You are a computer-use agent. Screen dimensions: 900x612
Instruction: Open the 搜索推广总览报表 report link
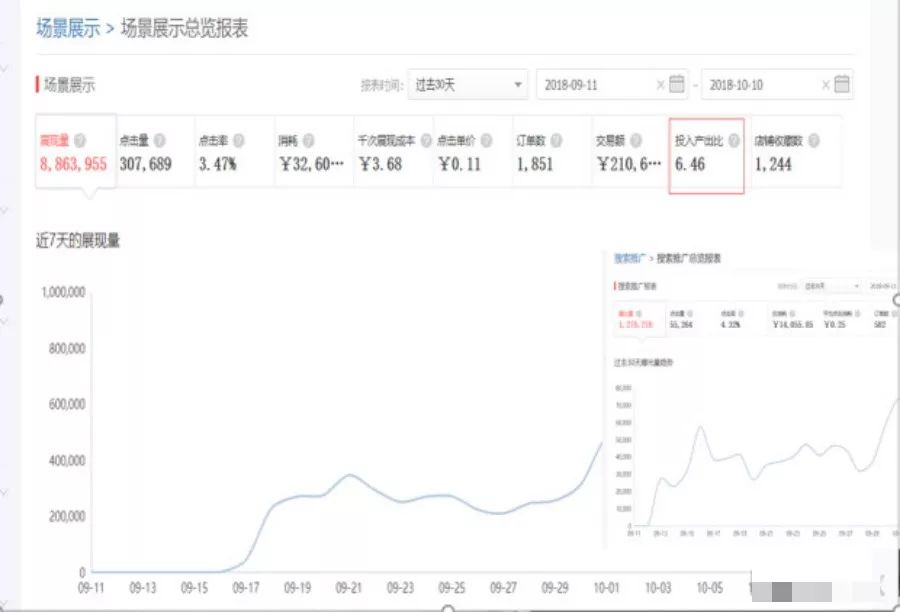688,258
